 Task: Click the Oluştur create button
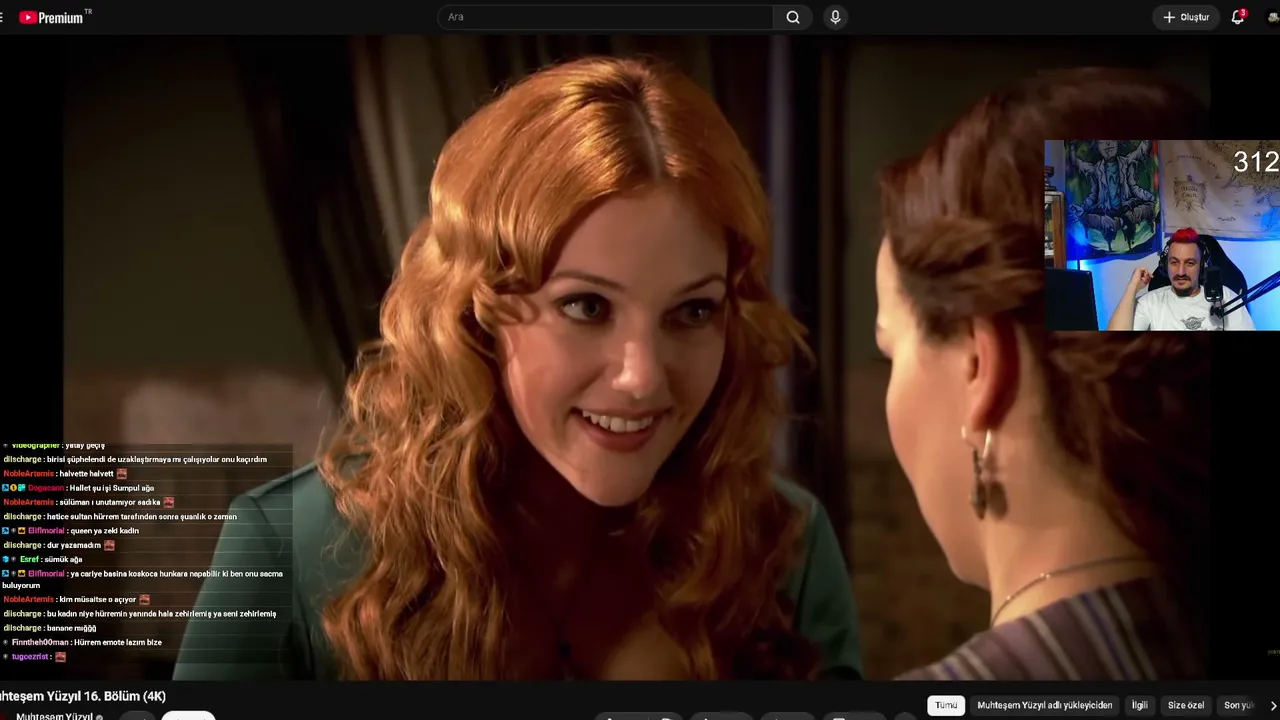(x=1185, y=17)
